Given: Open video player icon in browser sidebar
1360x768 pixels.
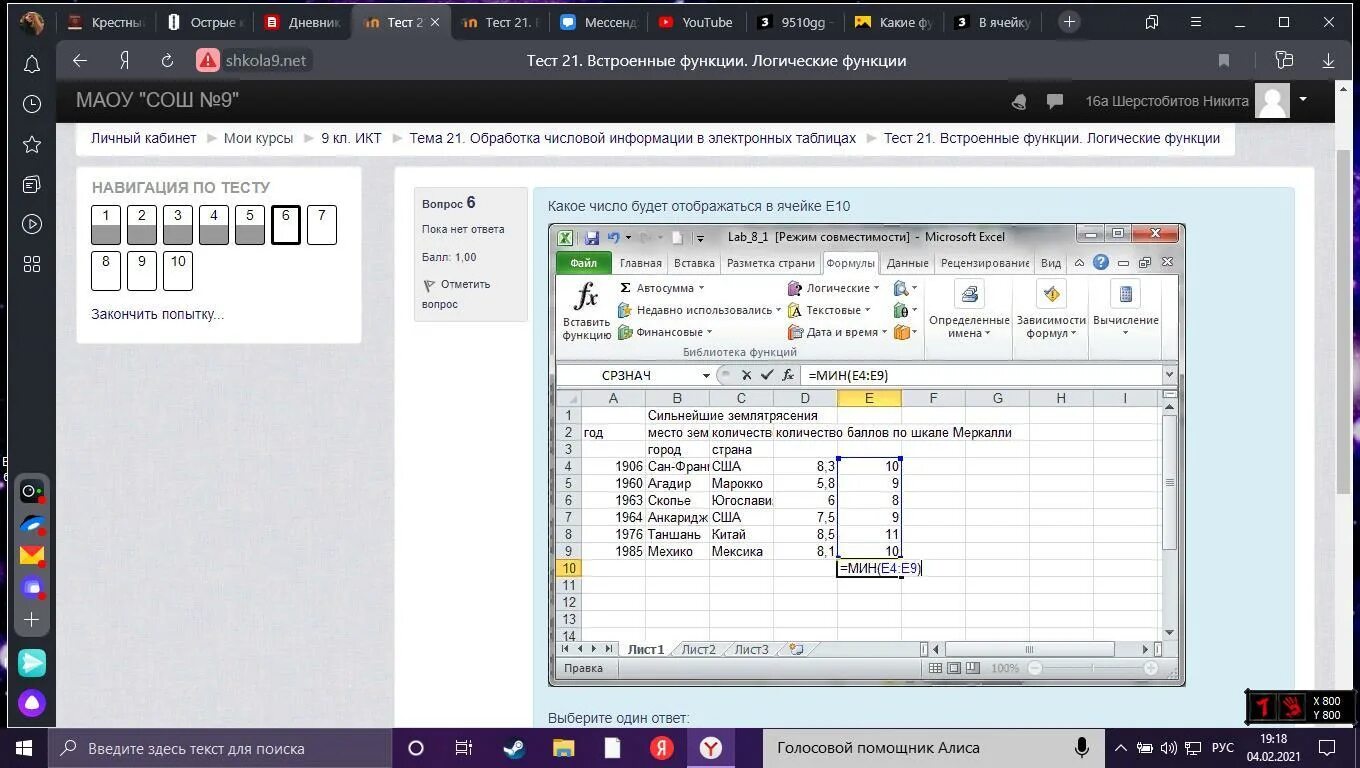Looking at the screenshot, I should pos(31,224).
